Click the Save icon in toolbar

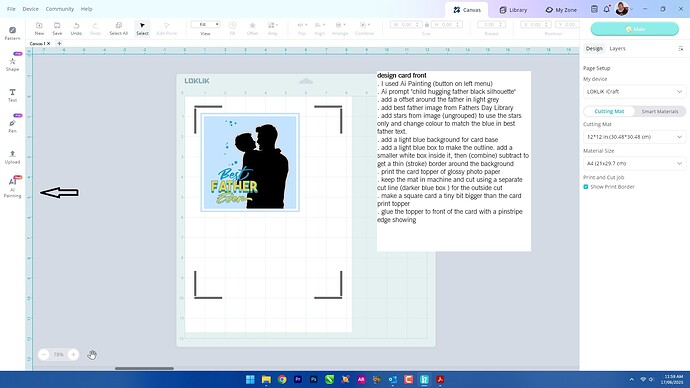pos(57,29)
